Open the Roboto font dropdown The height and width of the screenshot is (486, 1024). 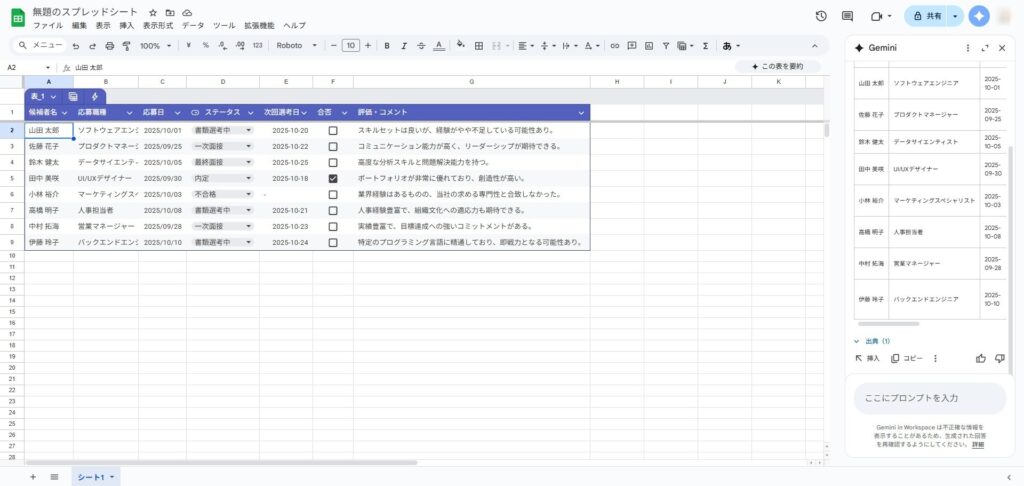[x=296, y=46]
